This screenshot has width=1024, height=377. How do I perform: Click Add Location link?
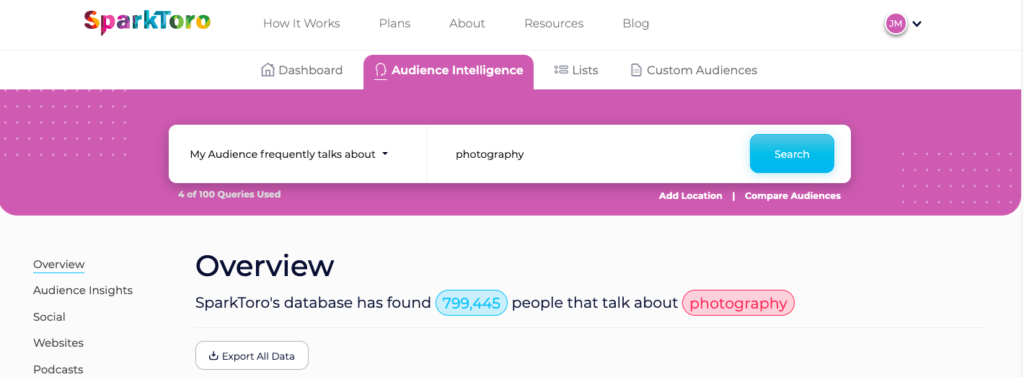(x=690, y=195)
